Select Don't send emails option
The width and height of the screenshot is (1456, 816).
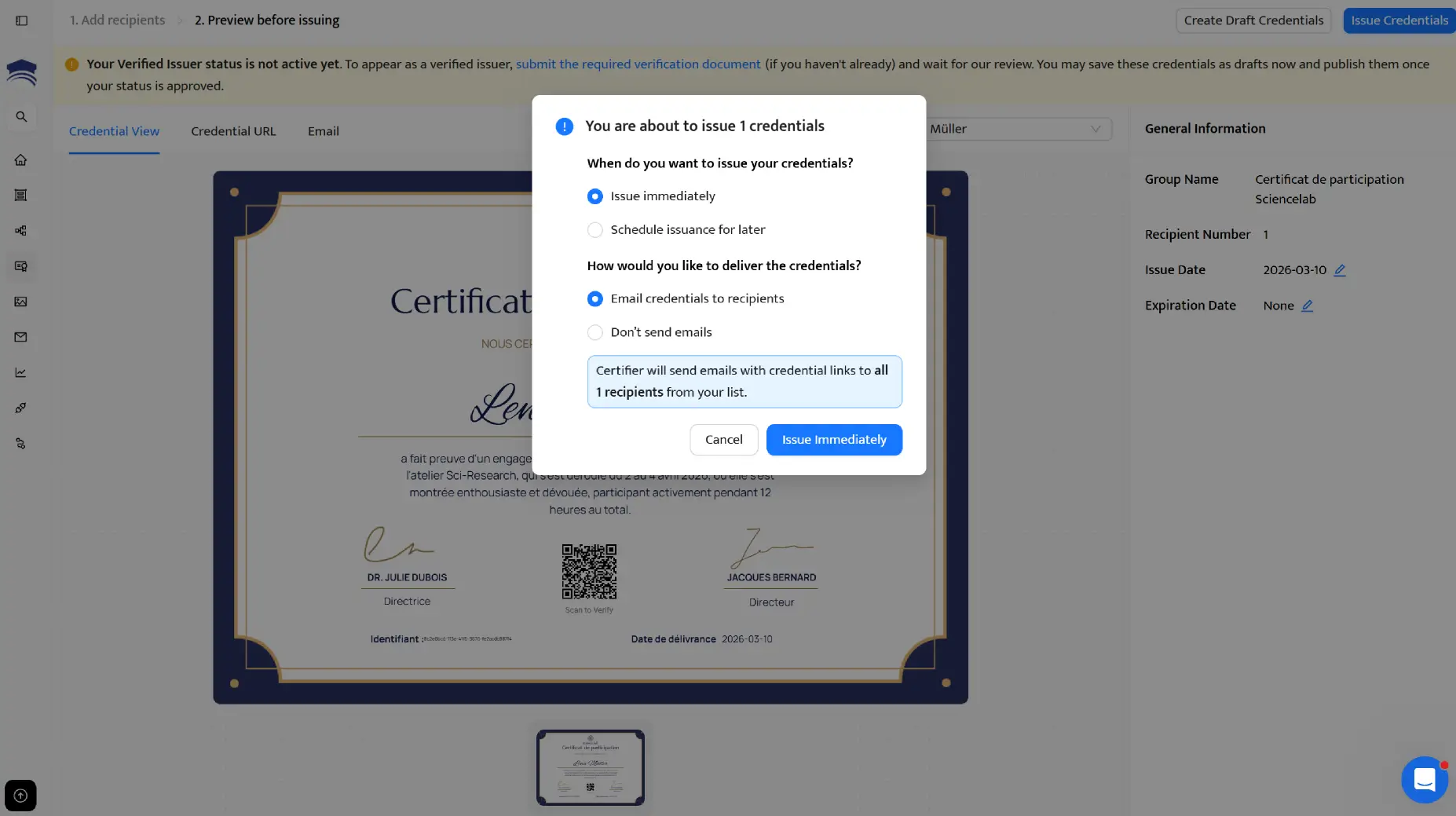(x=594, y=332)
